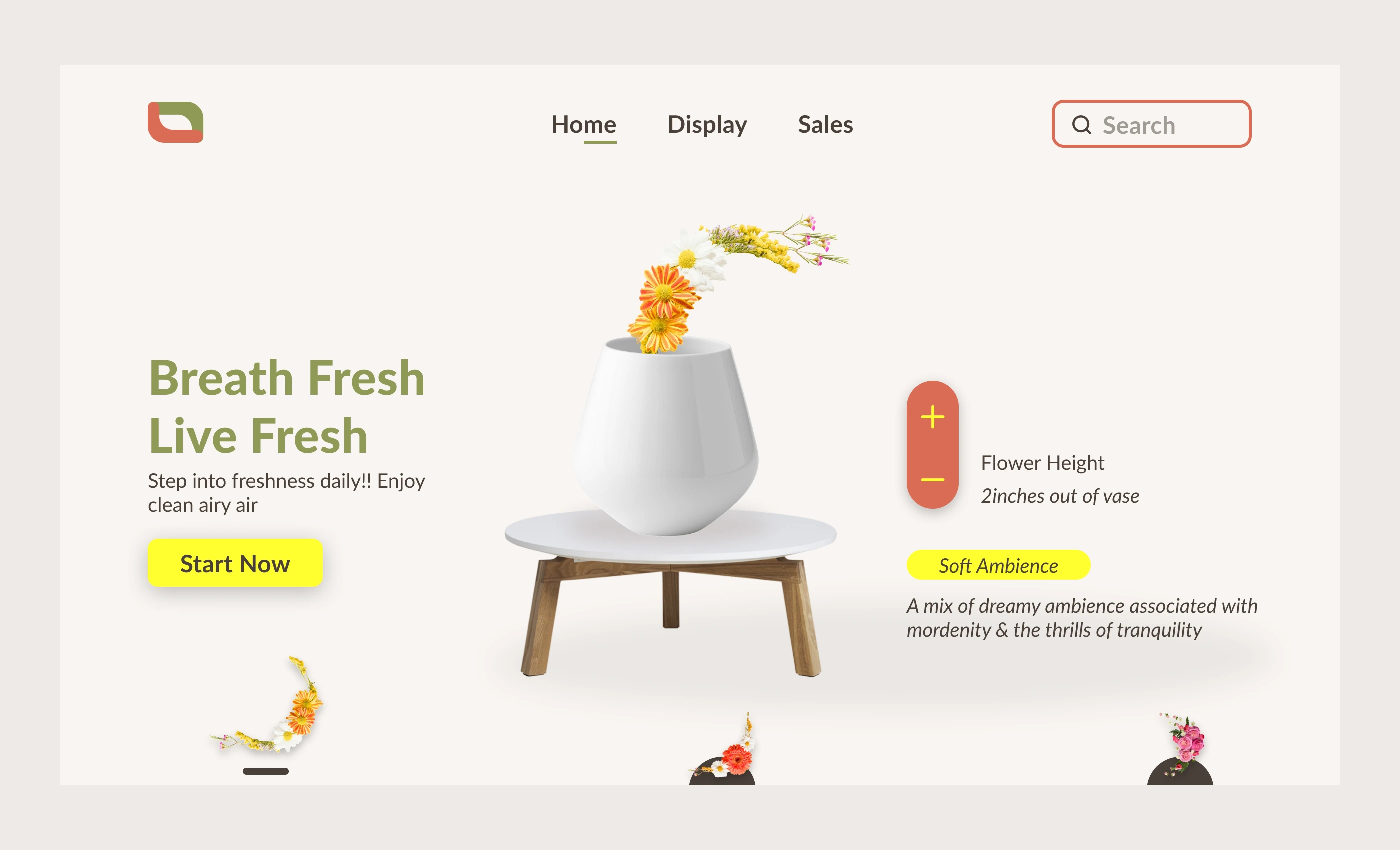Click the Breath Fresh Live Fresh headline
1400x850 pixels.
286,406
